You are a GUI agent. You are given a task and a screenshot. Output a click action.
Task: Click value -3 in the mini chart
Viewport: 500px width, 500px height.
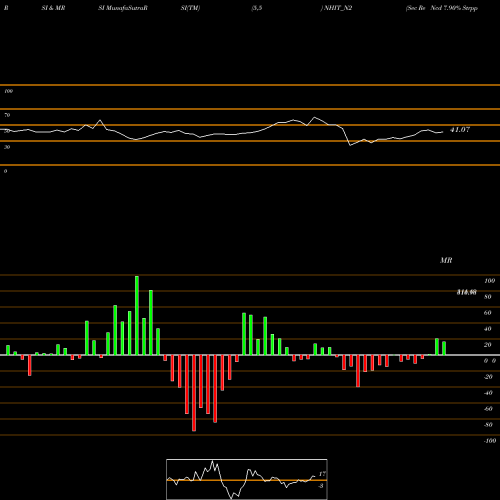(321, 486)
